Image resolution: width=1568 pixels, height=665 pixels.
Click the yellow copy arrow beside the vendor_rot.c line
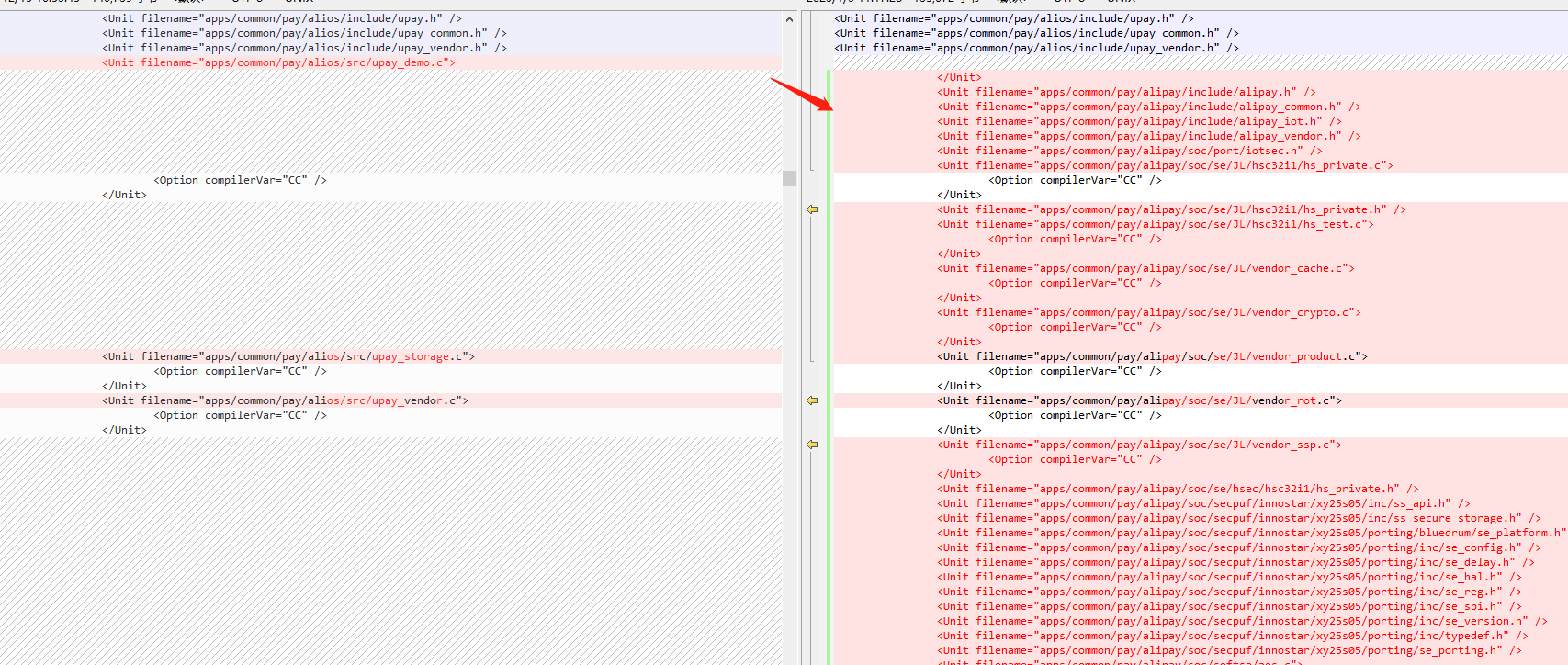pos(812,400)
